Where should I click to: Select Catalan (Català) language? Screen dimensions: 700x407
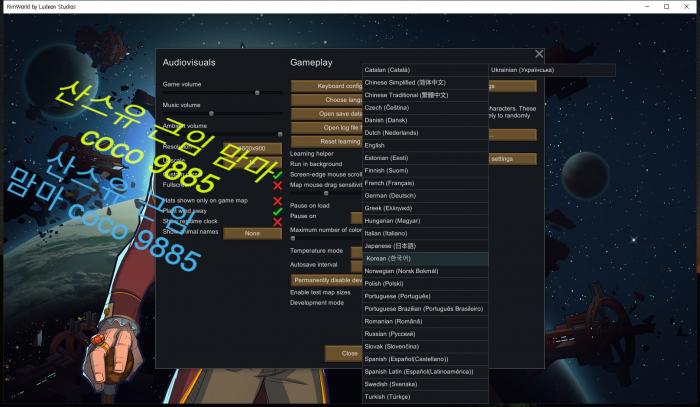click(x=425, y=70)
